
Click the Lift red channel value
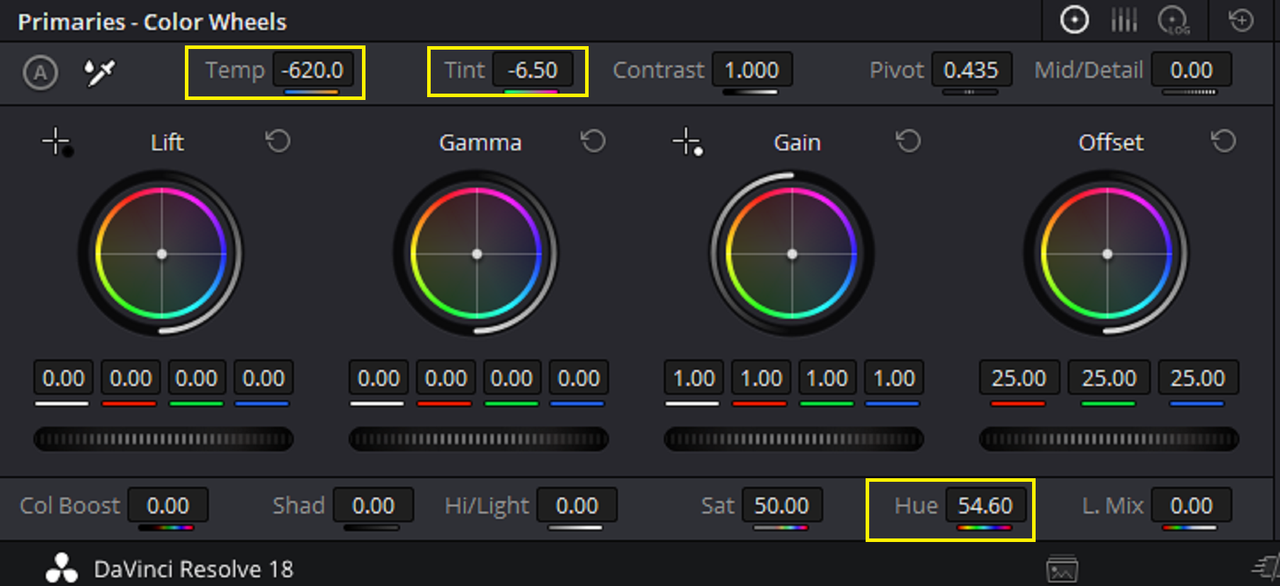pyautogui.click(x=131, y=379)
